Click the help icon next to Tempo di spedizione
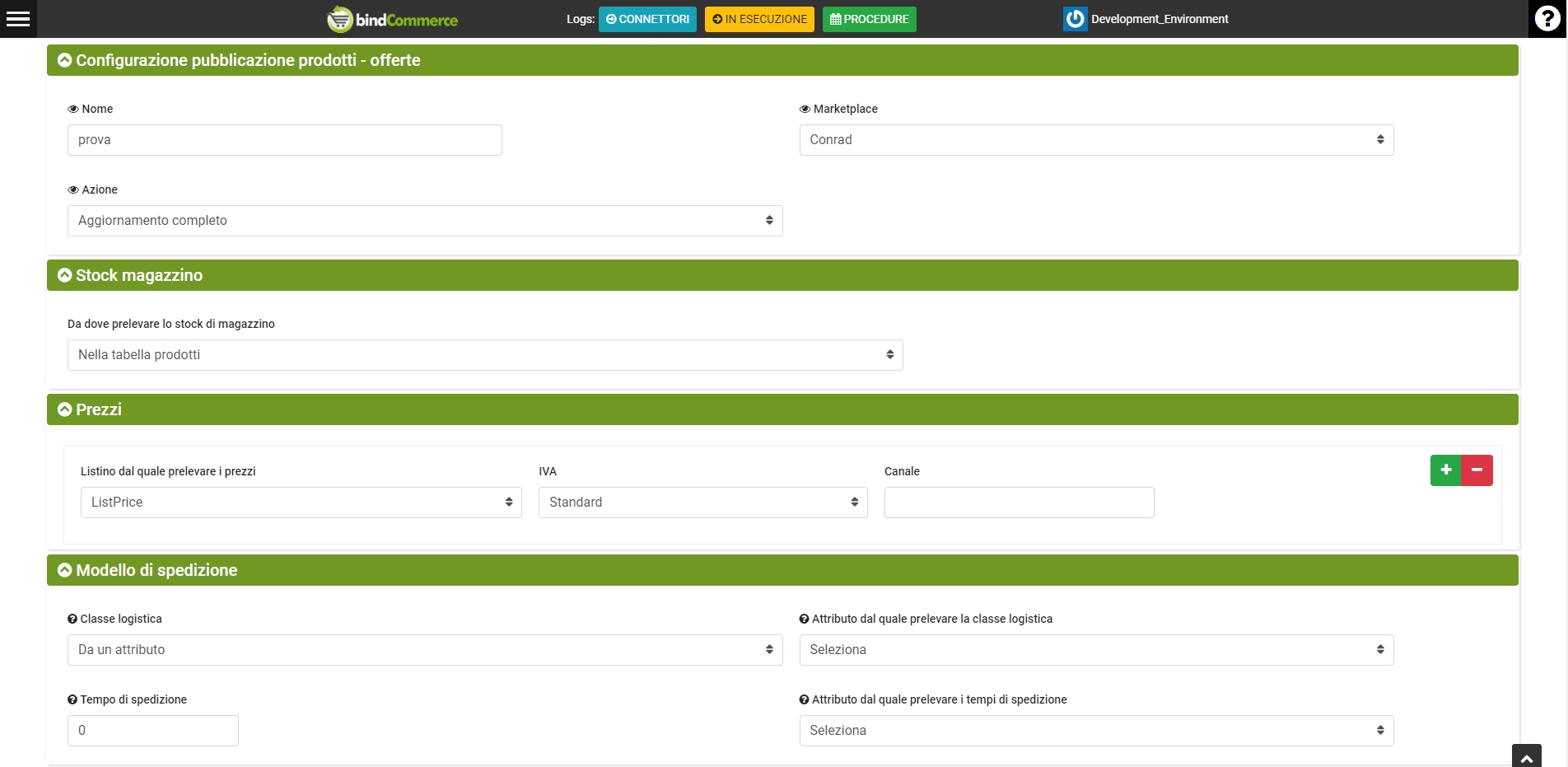 click(72, 700)
